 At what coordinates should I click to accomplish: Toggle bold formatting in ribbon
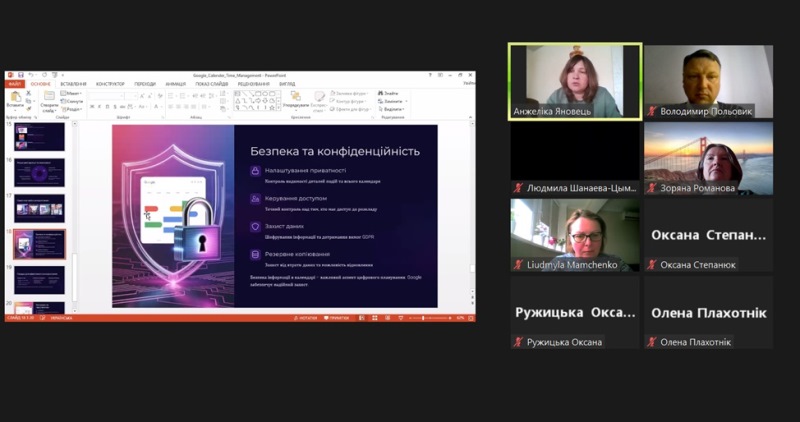92,107
